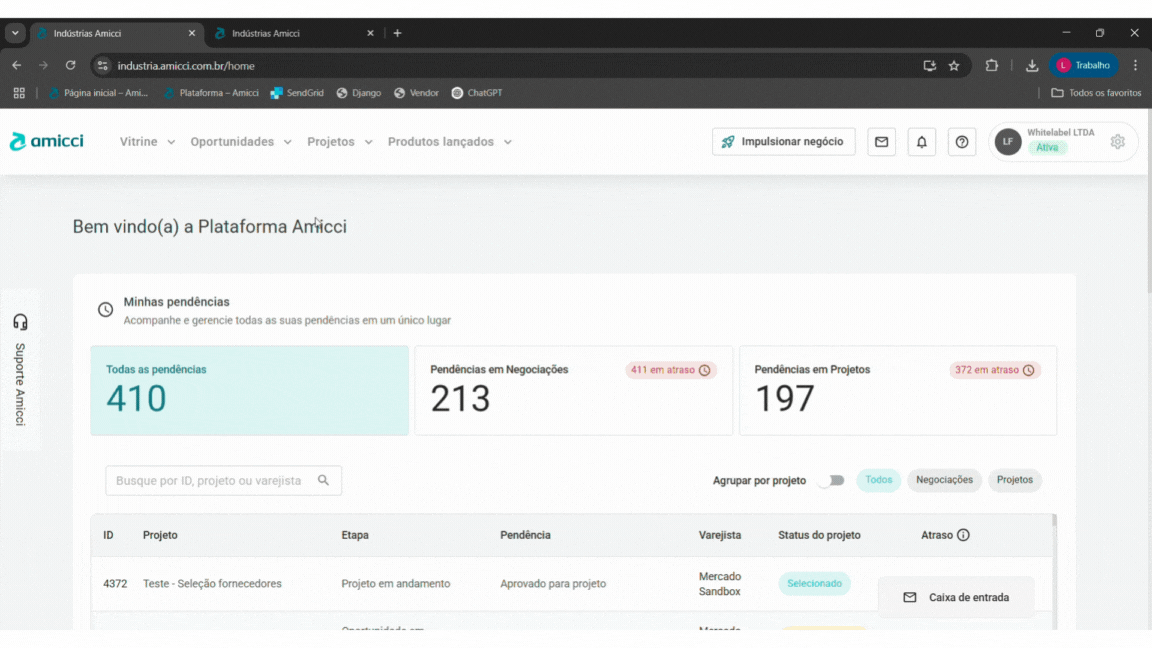The width and height of the screenshot is (1152, 648).
Task: Expand the Vitrine dropdown menu
Action: tap(147, 142)
